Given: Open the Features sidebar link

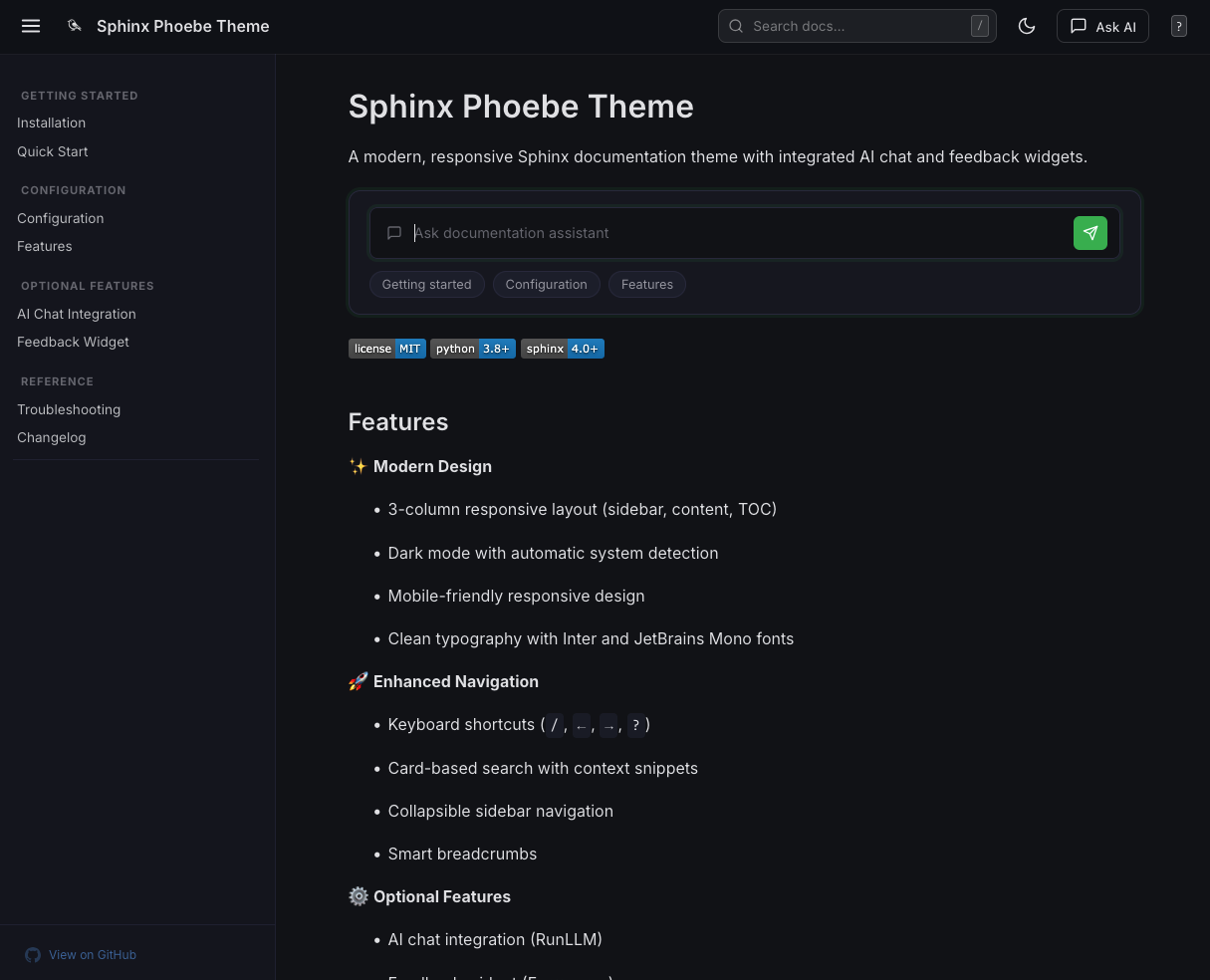Looking at the screenshot, I should point(45,246).
